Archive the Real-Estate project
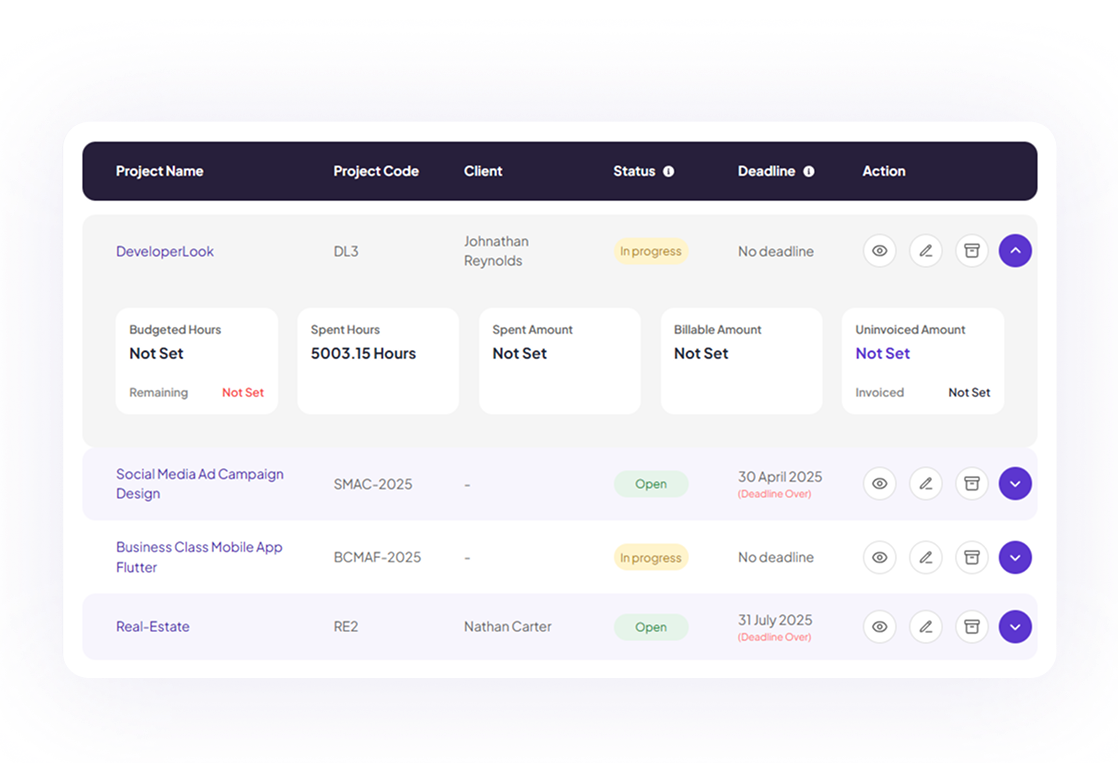The height and width of the screenshot is (763, 1118). click(x=970, y=627)
